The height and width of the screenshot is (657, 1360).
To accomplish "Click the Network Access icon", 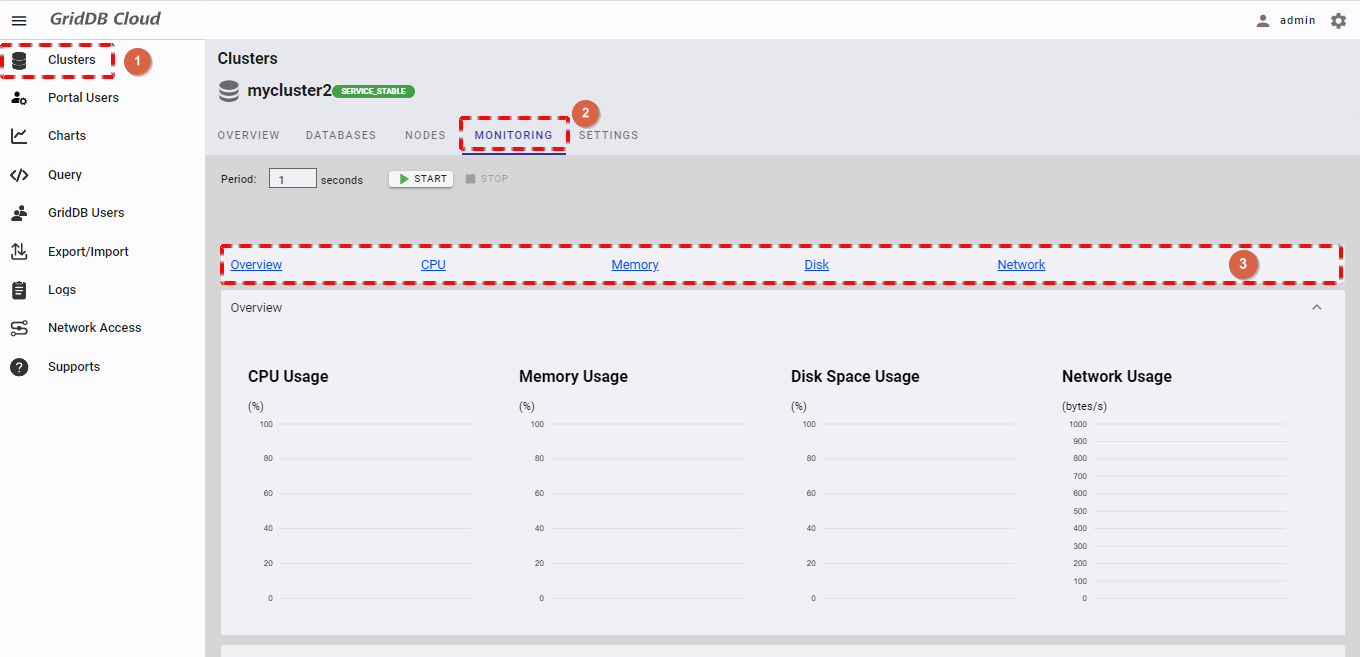I will 19,328.
